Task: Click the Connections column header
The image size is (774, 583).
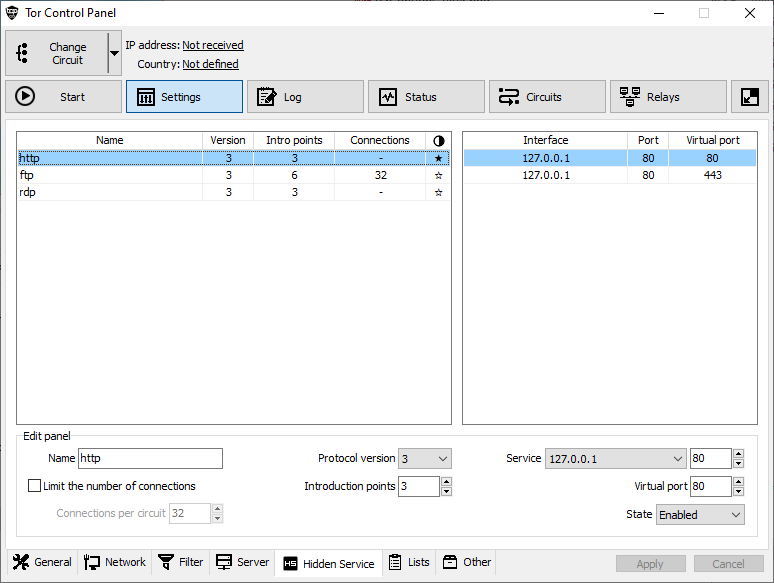Action: 380,140
